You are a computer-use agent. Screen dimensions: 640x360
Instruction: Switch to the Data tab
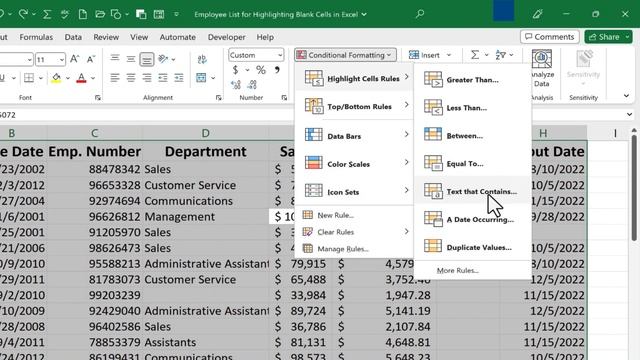(73, 37)
